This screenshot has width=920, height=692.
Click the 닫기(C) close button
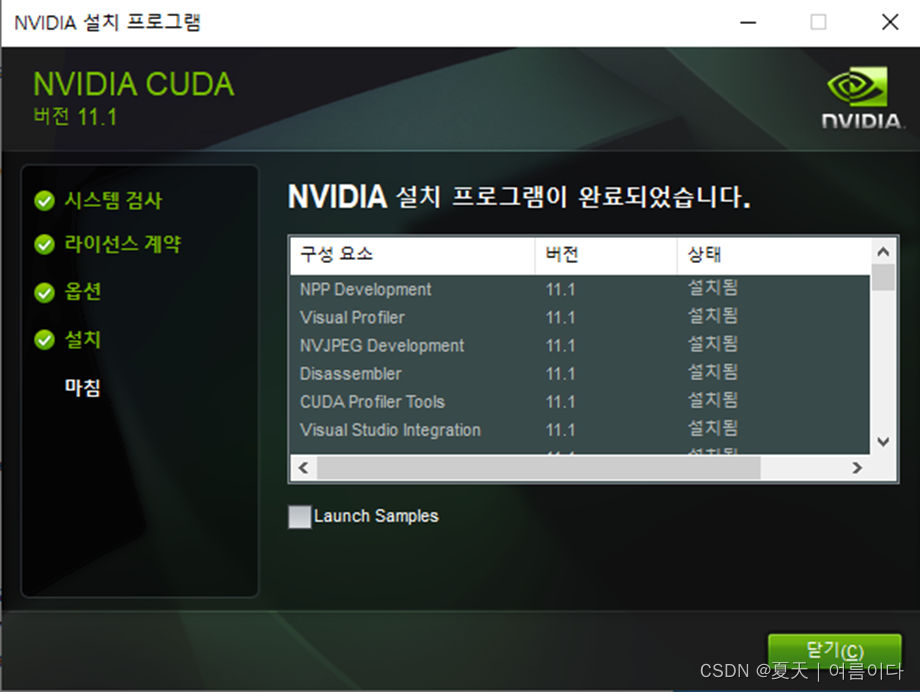(834, 651)
